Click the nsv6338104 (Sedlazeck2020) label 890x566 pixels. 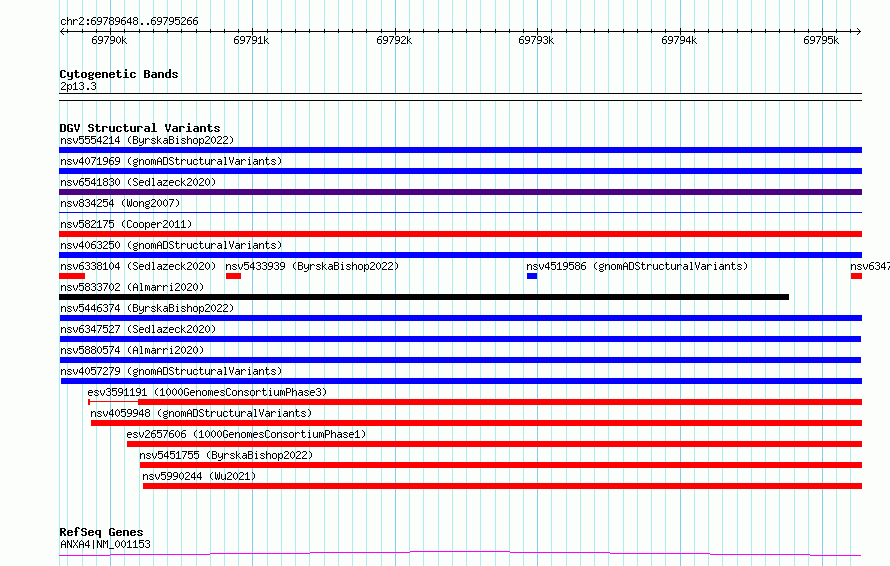[138, 266]
